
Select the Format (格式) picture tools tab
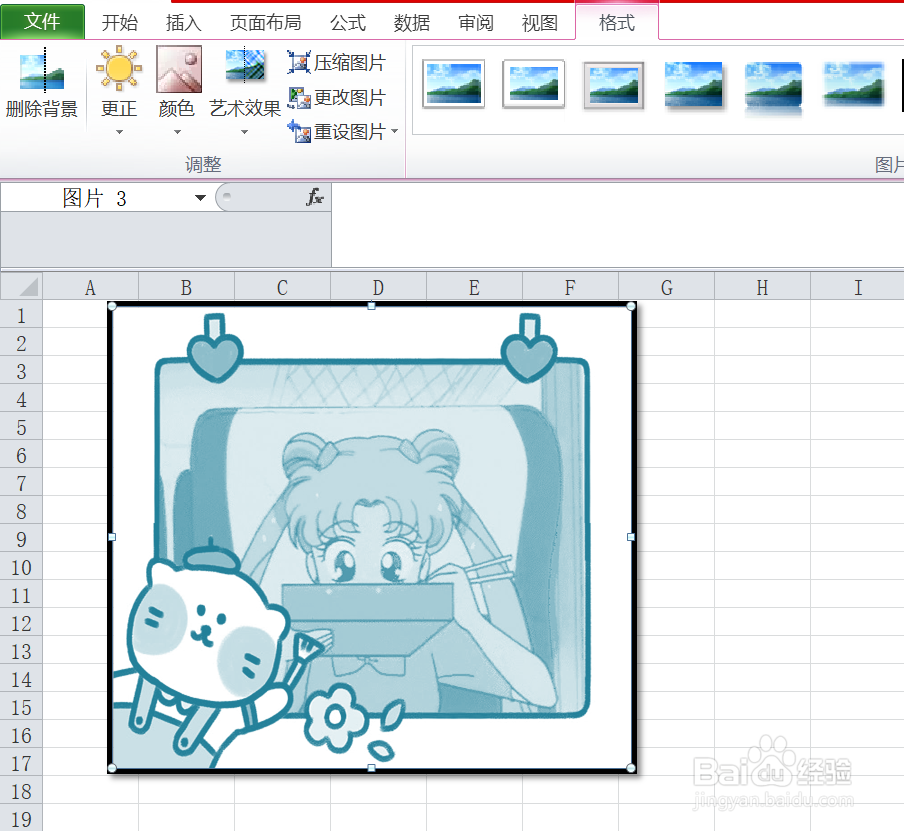617,22
